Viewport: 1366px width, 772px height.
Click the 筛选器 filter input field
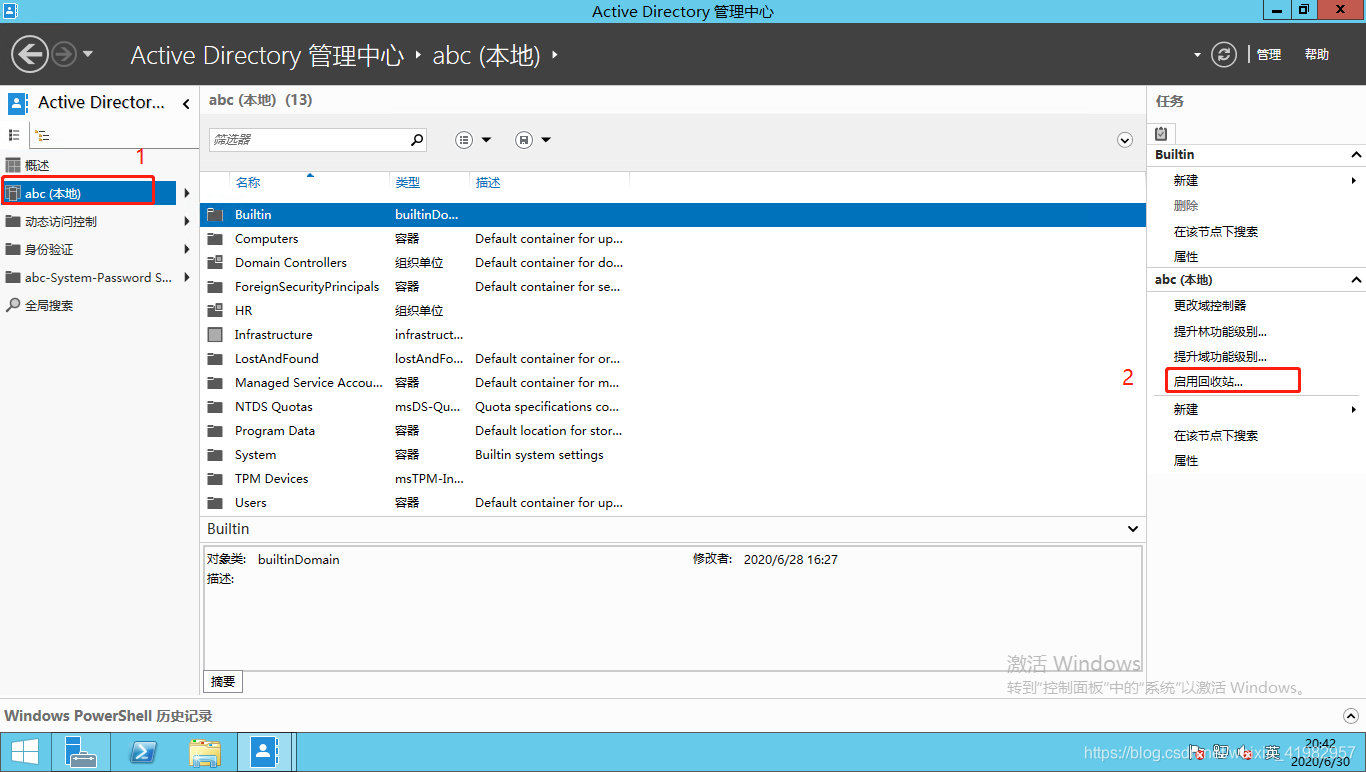[x=308, y=140]
